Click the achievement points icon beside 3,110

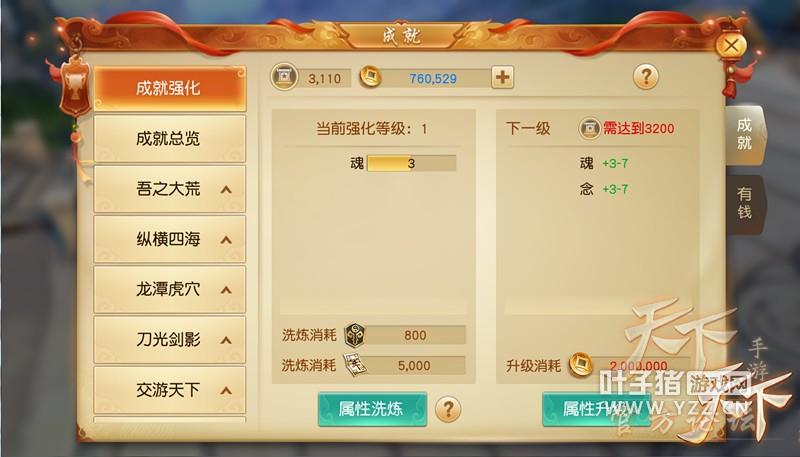(x=284, y=78)
